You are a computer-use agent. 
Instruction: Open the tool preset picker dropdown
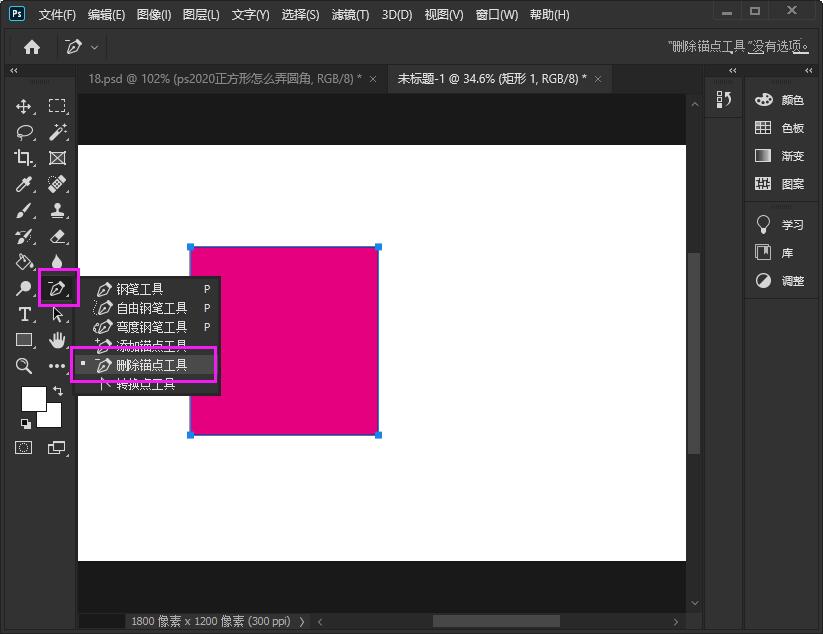coord(94,47)
